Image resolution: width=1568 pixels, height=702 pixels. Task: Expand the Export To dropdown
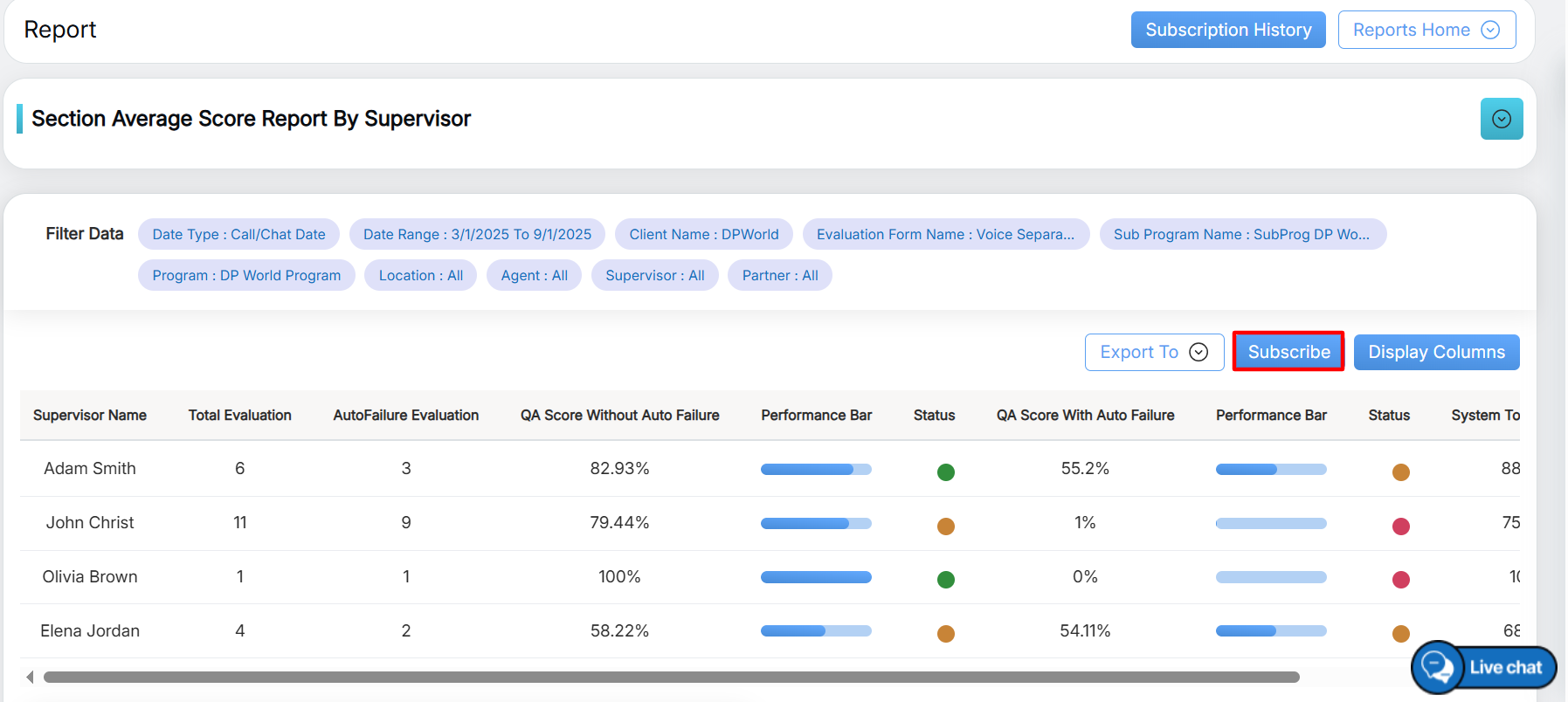(x=1153, y=352)
